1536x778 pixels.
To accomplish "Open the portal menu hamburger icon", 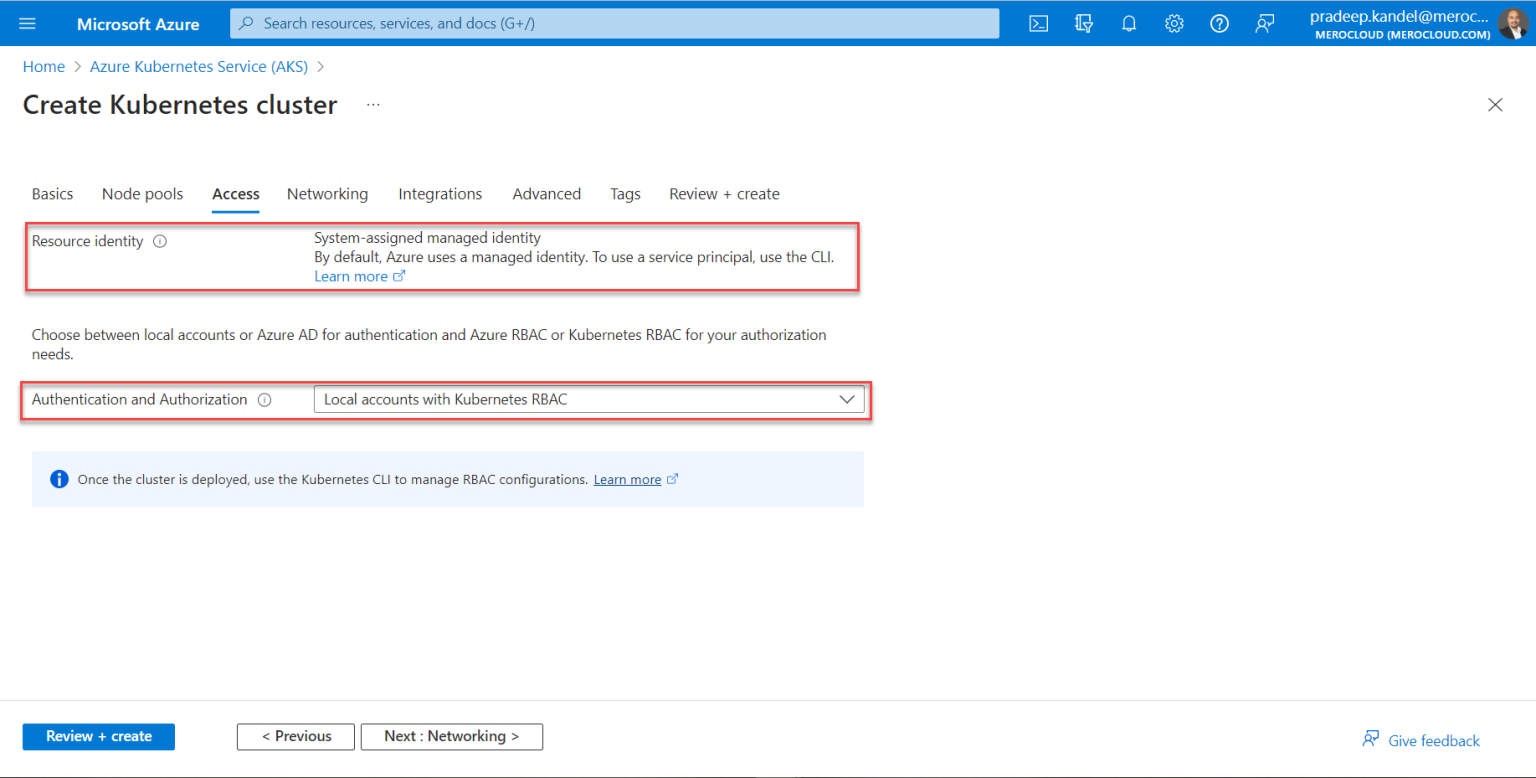I will [x=27, y=22].
